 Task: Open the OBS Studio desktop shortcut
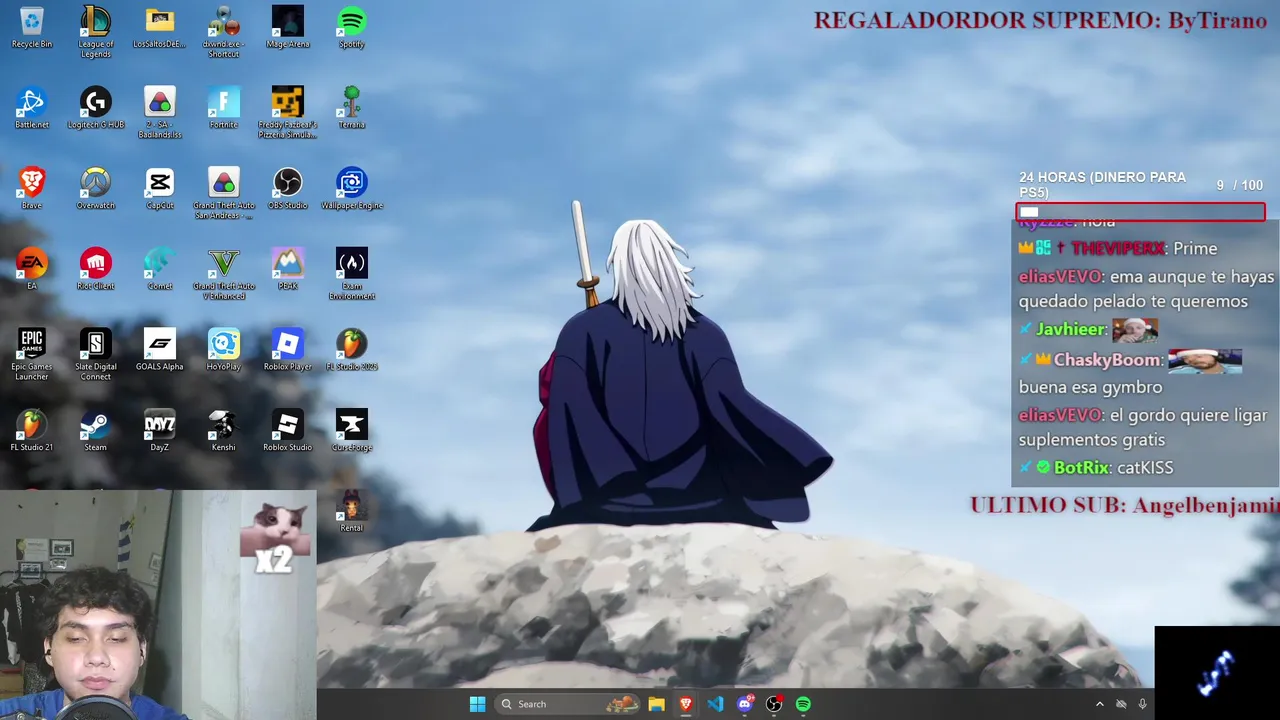coord(288,189)
